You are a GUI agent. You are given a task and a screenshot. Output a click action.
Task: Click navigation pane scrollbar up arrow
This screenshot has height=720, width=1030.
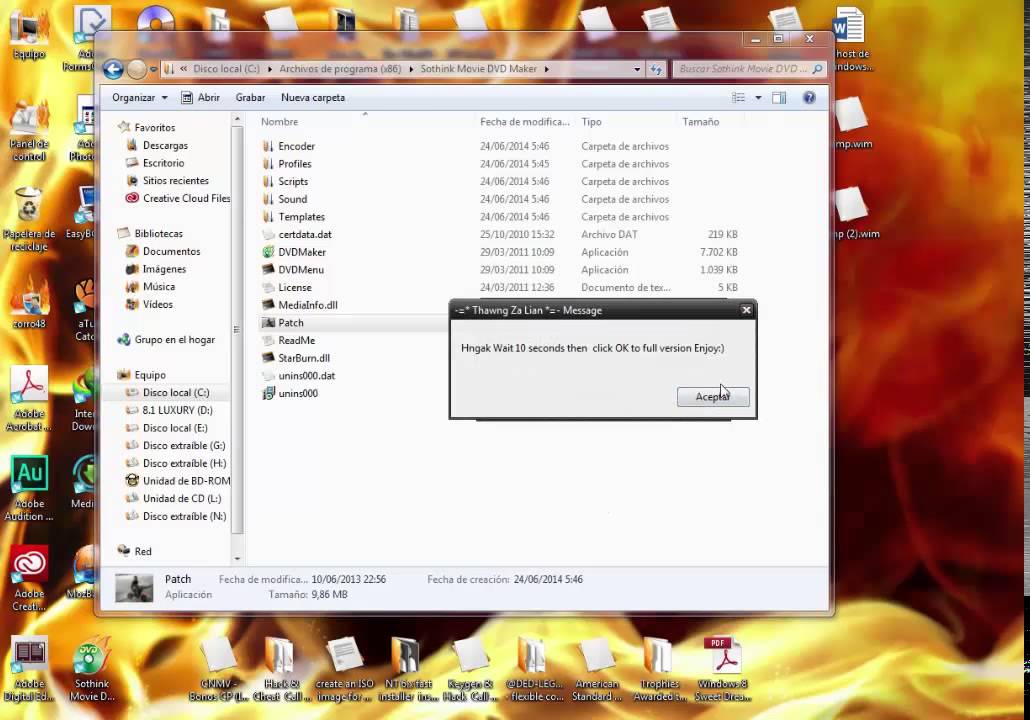point(237,120)
